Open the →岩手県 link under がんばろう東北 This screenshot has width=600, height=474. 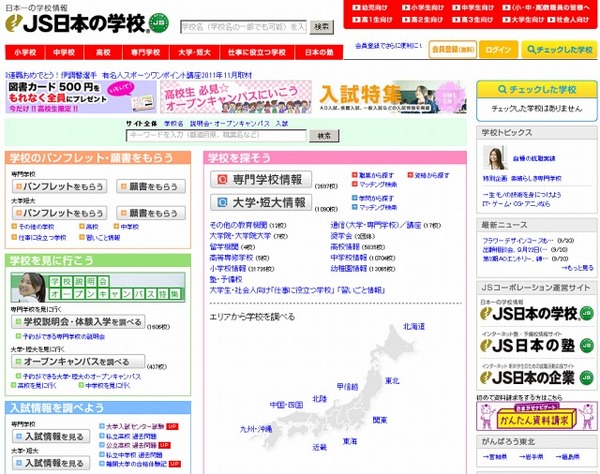[531, 457]
